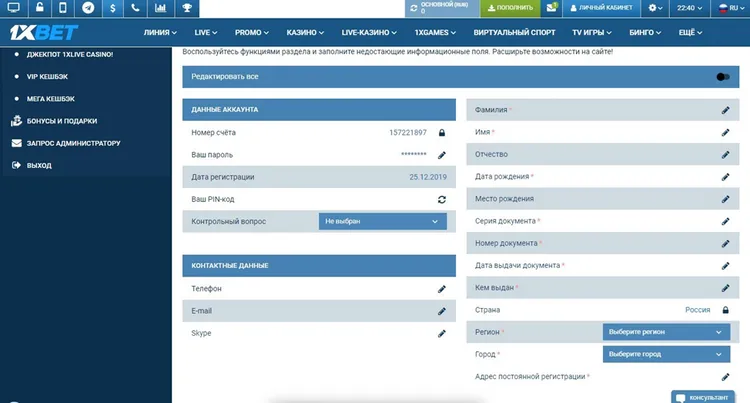Open the settings gear dropdown
The width and height of the screenshot is (750, 403).
[655, 8]
